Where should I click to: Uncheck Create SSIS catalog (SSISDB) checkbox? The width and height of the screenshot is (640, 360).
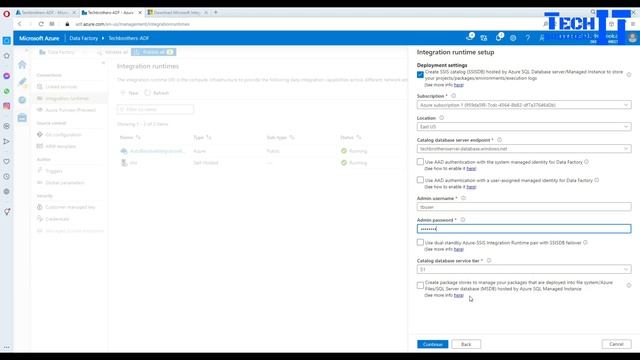pyautogui.click(x=420, y=75)
